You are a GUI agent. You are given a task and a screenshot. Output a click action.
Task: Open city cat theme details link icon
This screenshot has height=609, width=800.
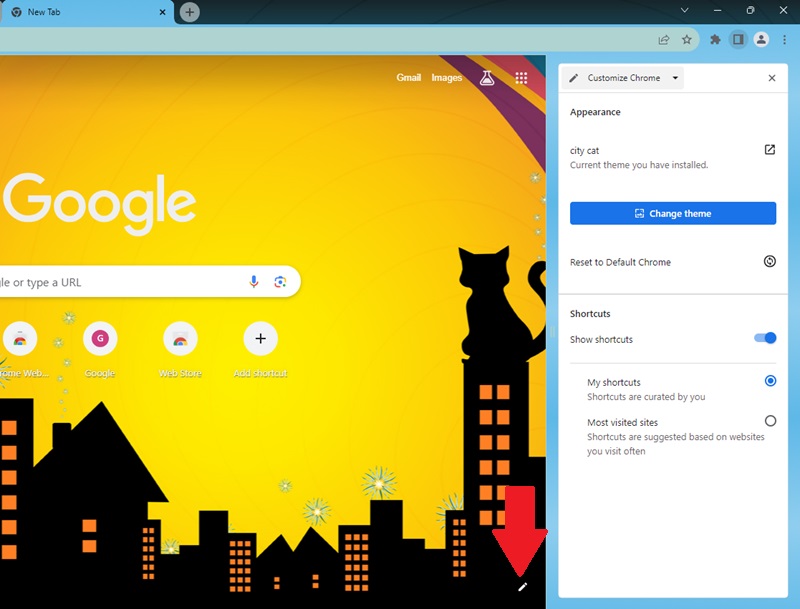769,149
